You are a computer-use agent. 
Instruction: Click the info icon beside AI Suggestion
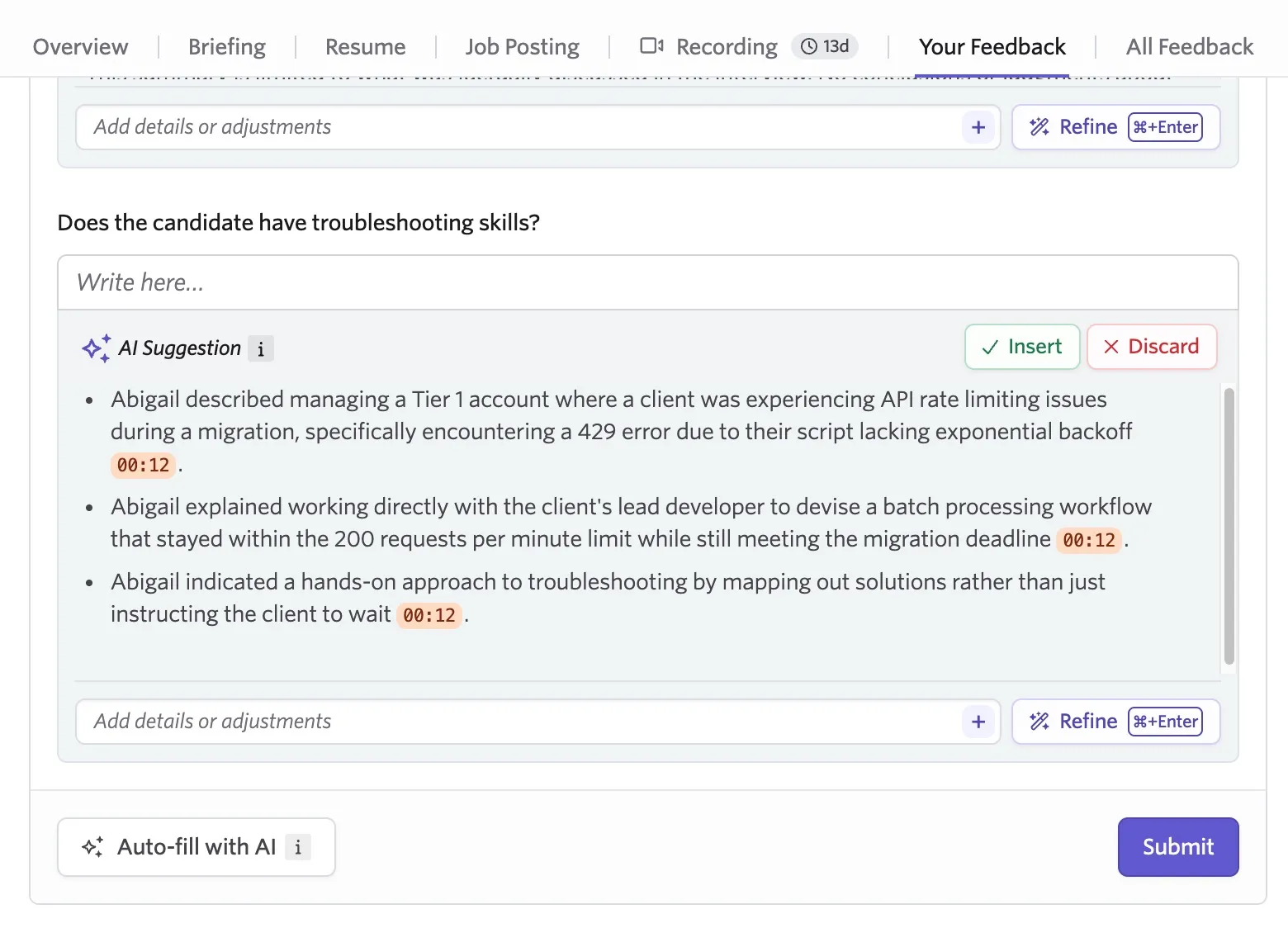click(x=261, y=348)
